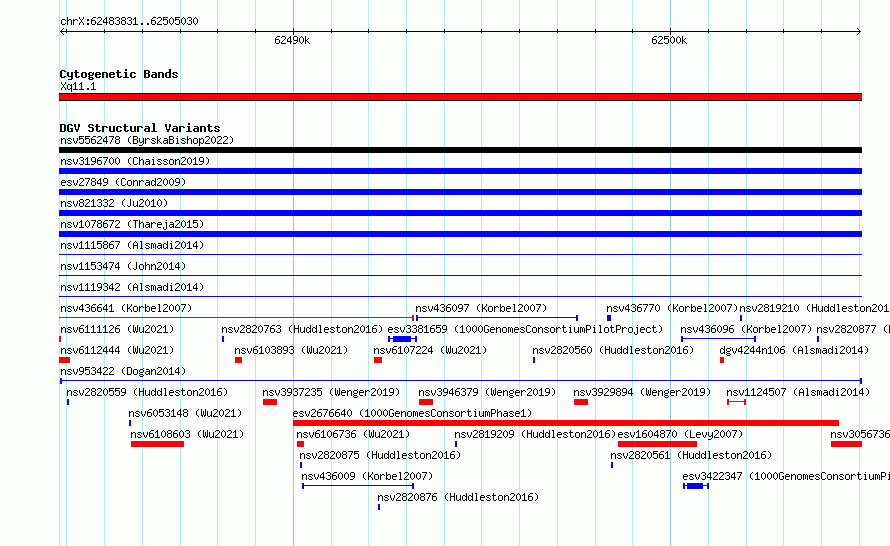This screenshot has height=546, width=890.
Task: Click nsv6112444 (Wu2021) label
Action: [117, 350]
